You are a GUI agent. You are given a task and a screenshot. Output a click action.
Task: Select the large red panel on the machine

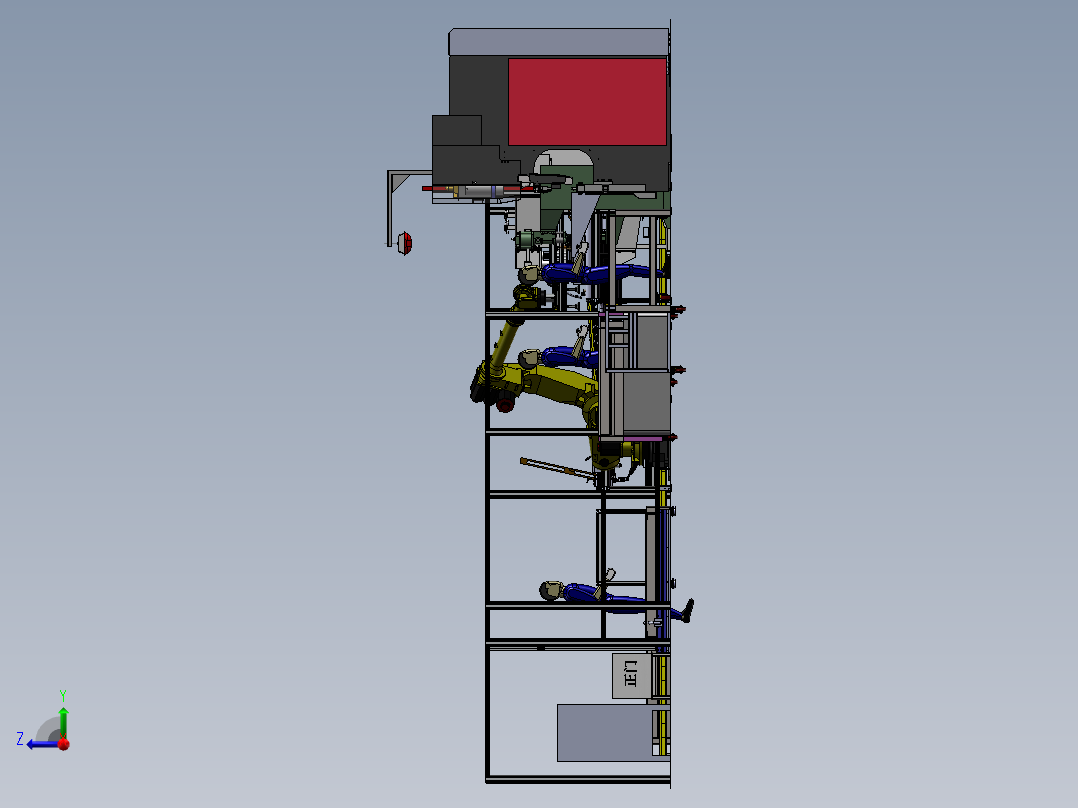(587, 102)
